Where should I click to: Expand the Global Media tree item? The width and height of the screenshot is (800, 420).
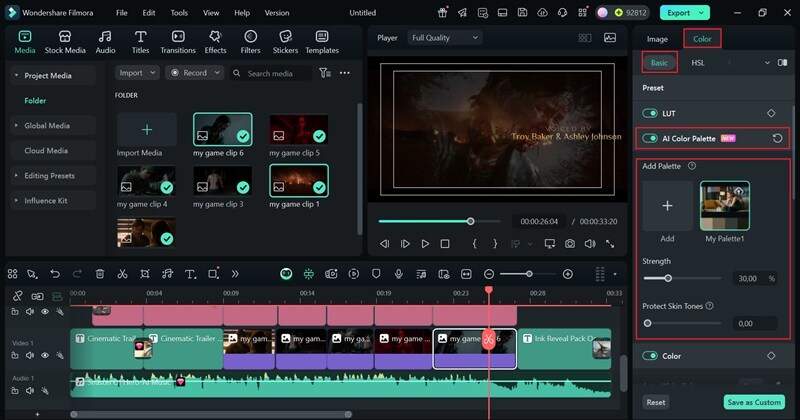[17, 126]
